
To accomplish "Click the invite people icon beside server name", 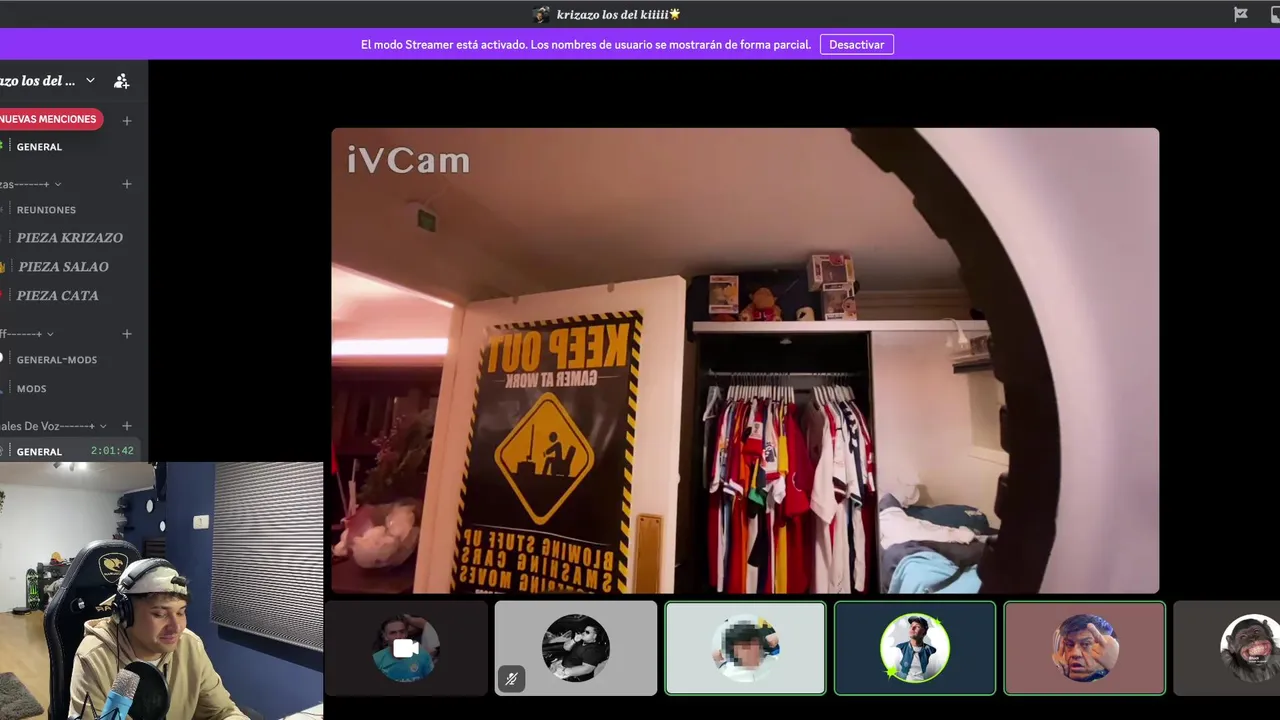I will coord(122,81).
